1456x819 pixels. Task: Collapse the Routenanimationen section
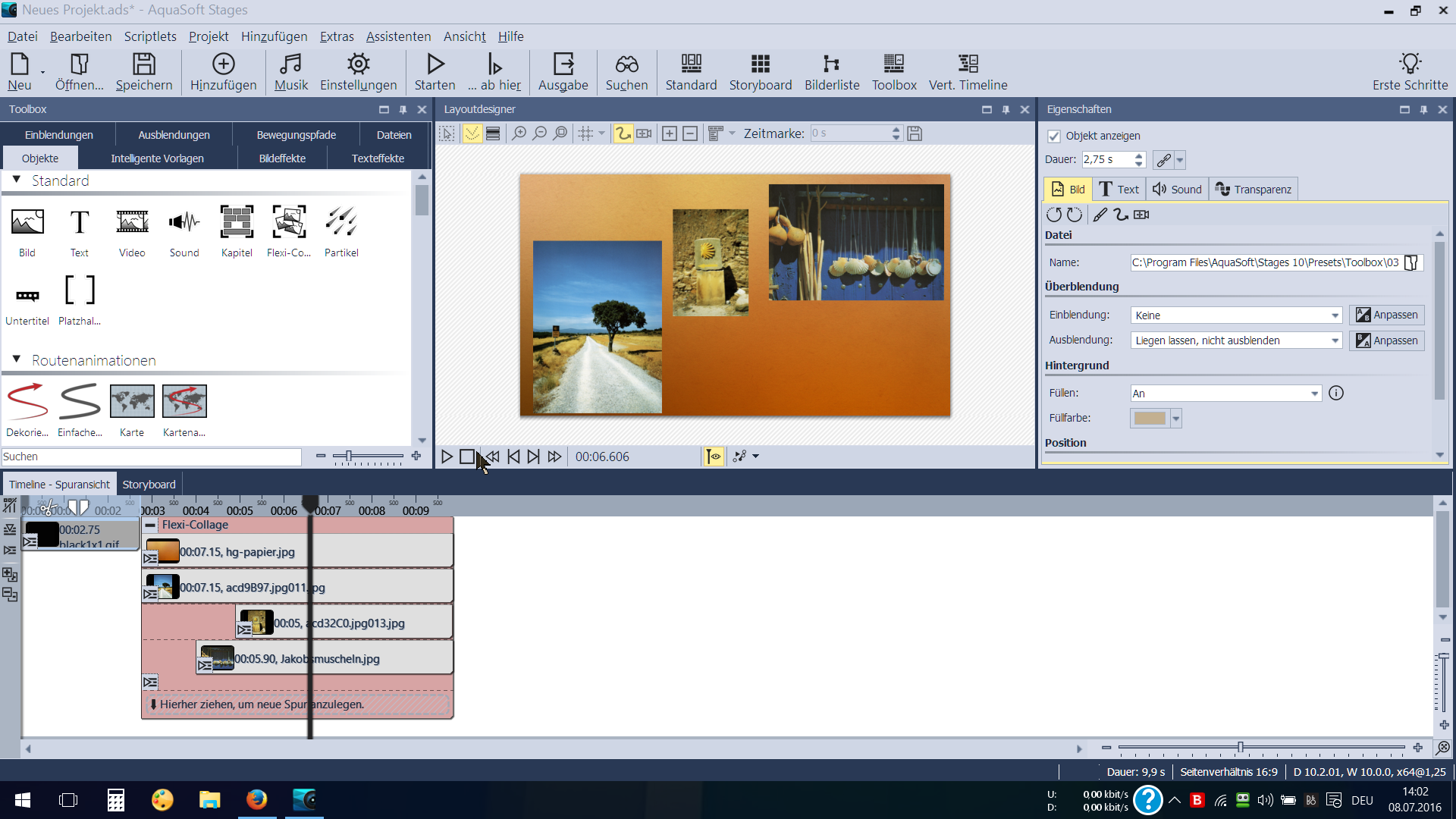(x=17, y=359)
